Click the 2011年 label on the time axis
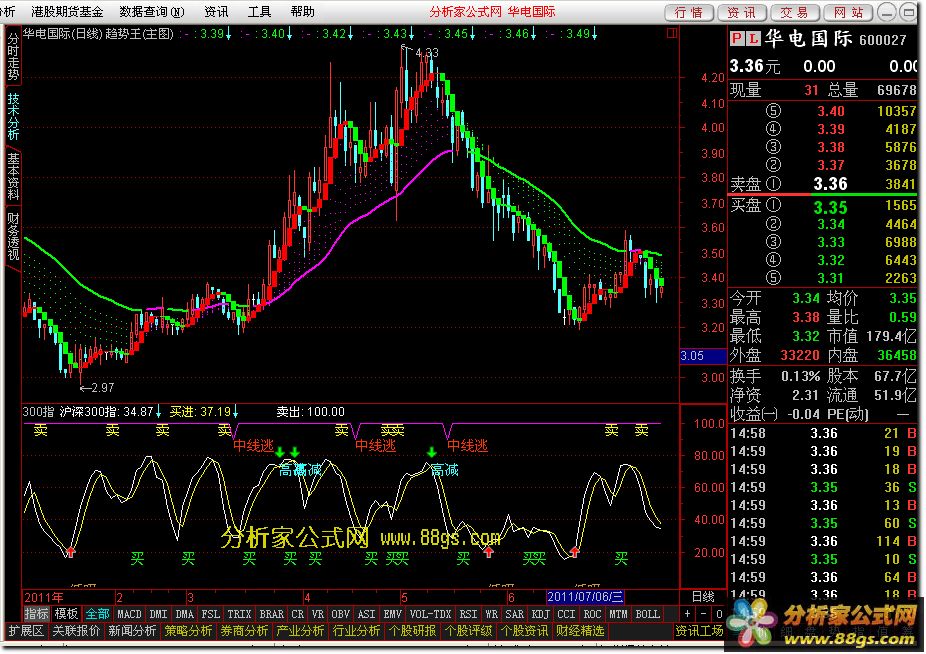Viewport: 926px width, 654px height. pyautogui.click(x=44, y=597)
